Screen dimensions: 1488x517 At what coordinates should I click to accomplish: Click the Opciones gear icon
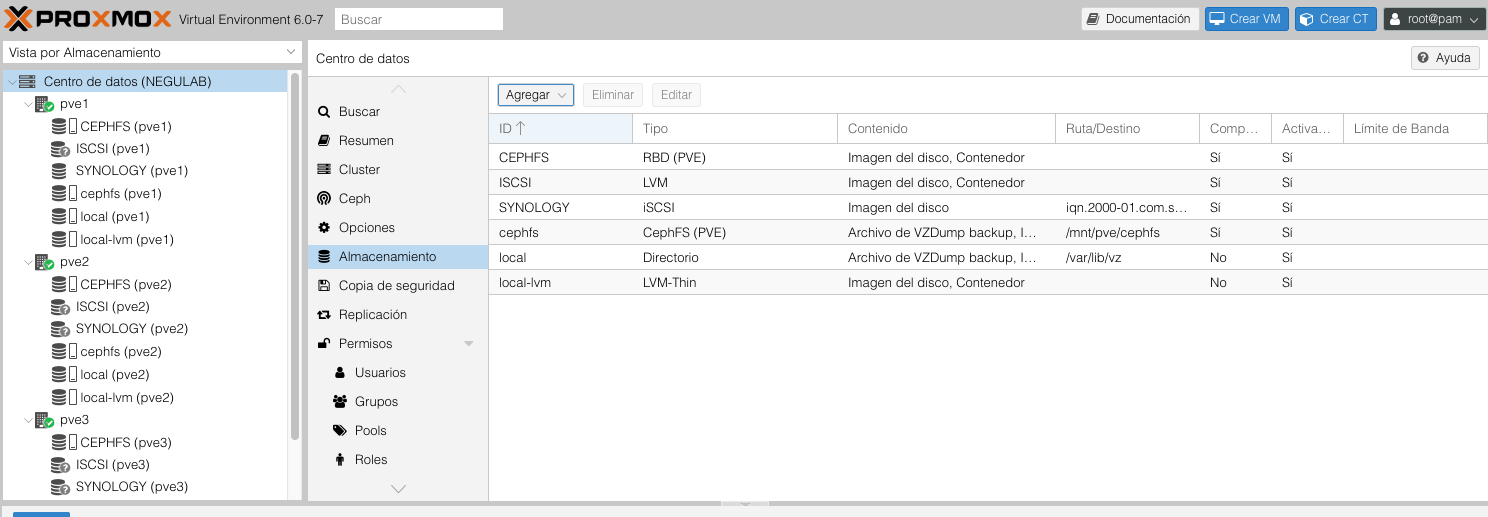pos(324,227)
